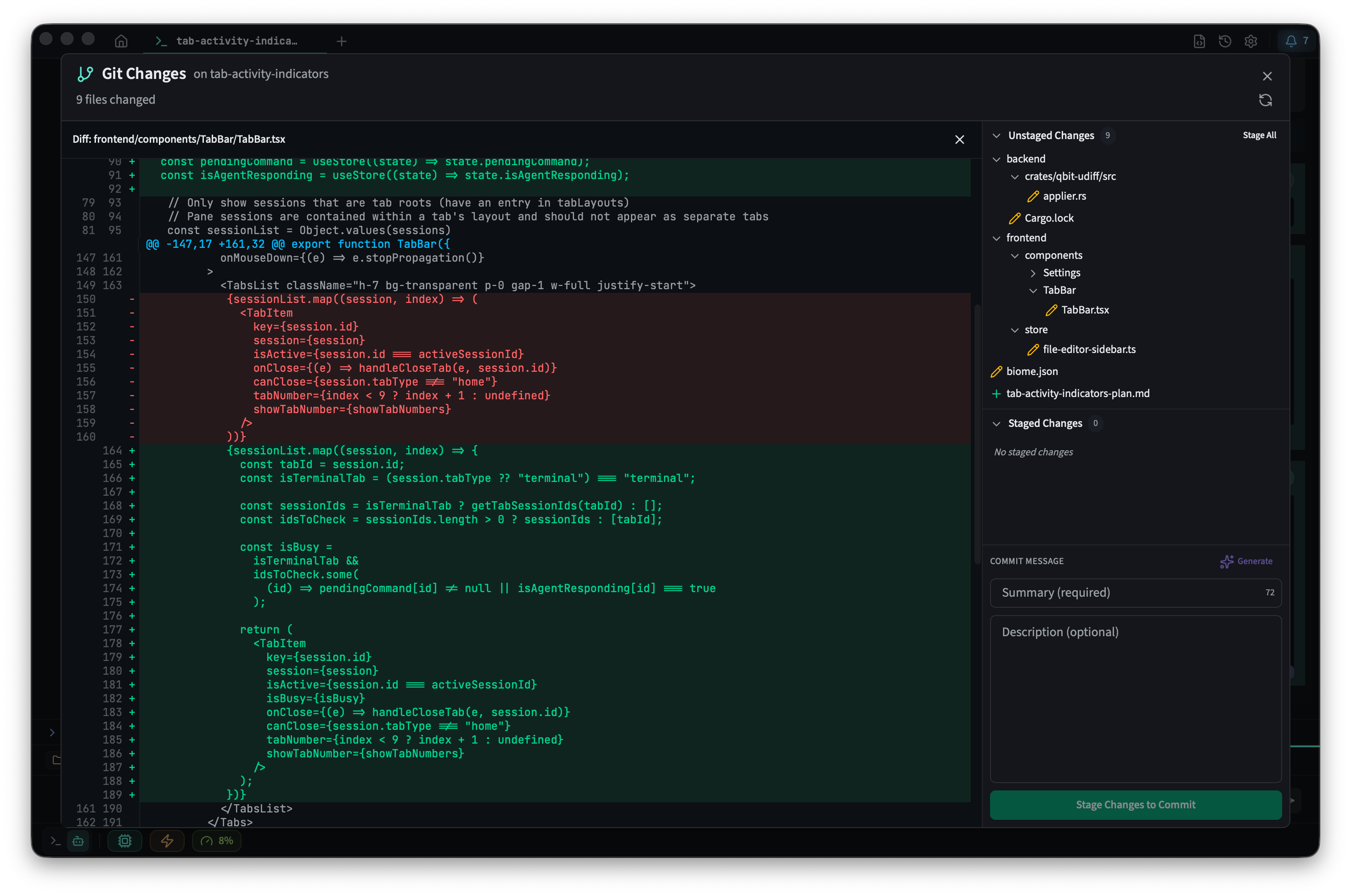Viewport: 1351px width, 896px height.
Task: Open session history clock icon
Action: coord(1225,41)
